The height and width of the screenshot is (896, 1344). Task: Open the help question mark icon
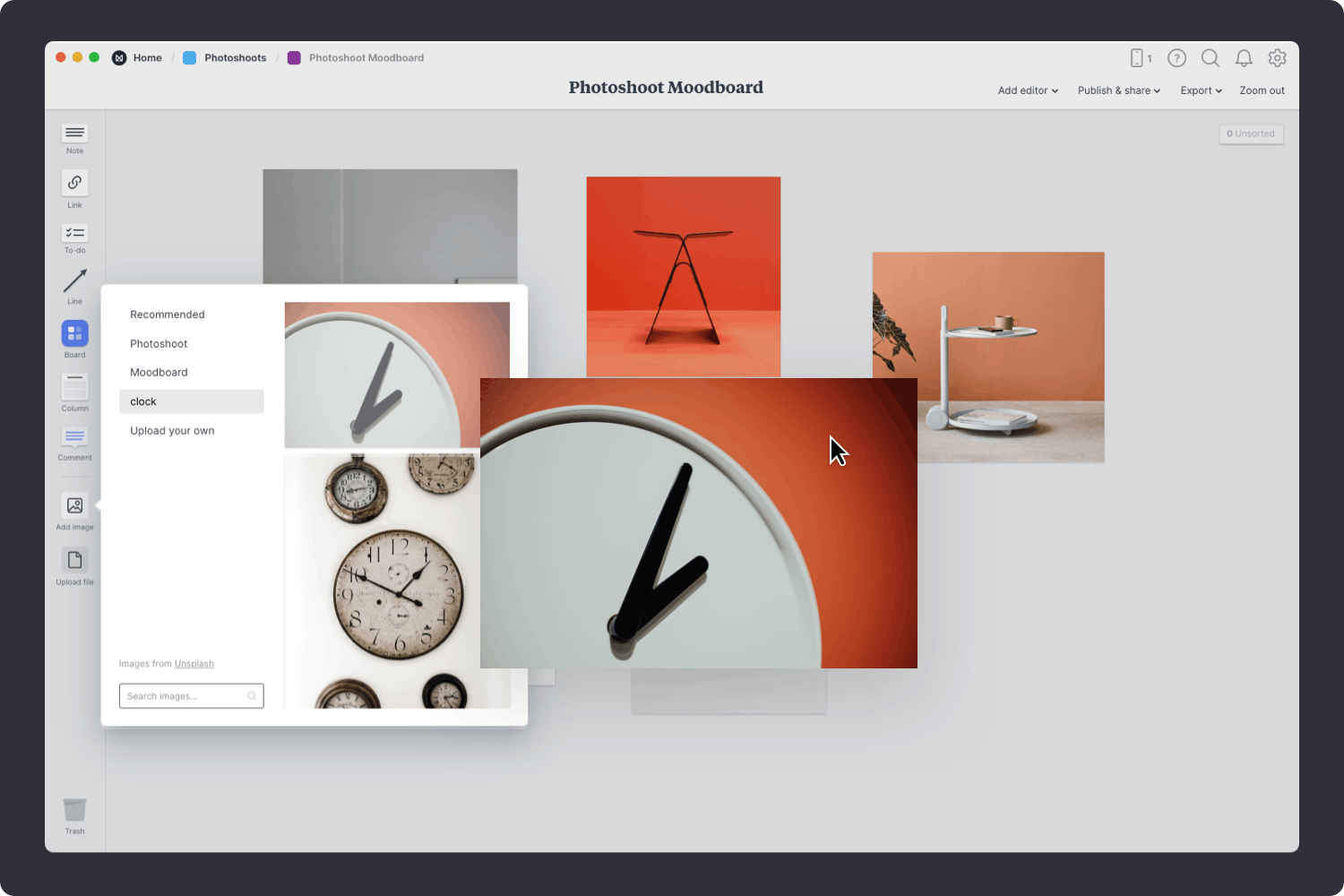[x=1176, y=58]
